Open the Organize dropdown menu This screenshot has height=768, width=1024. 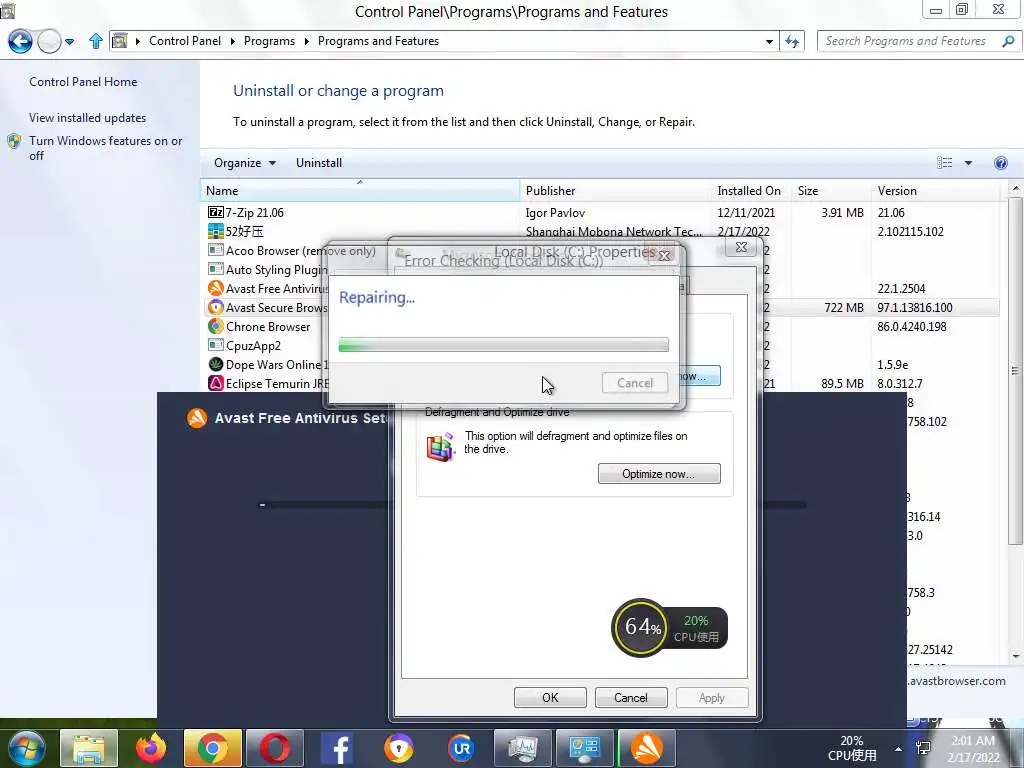[245, 163]
